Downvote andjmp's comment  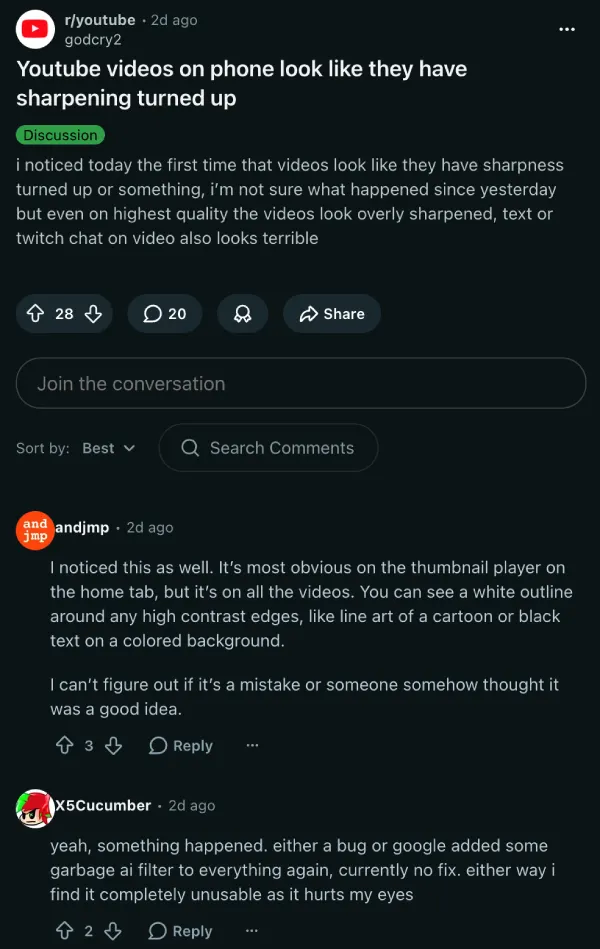click(x=113, y=745)
